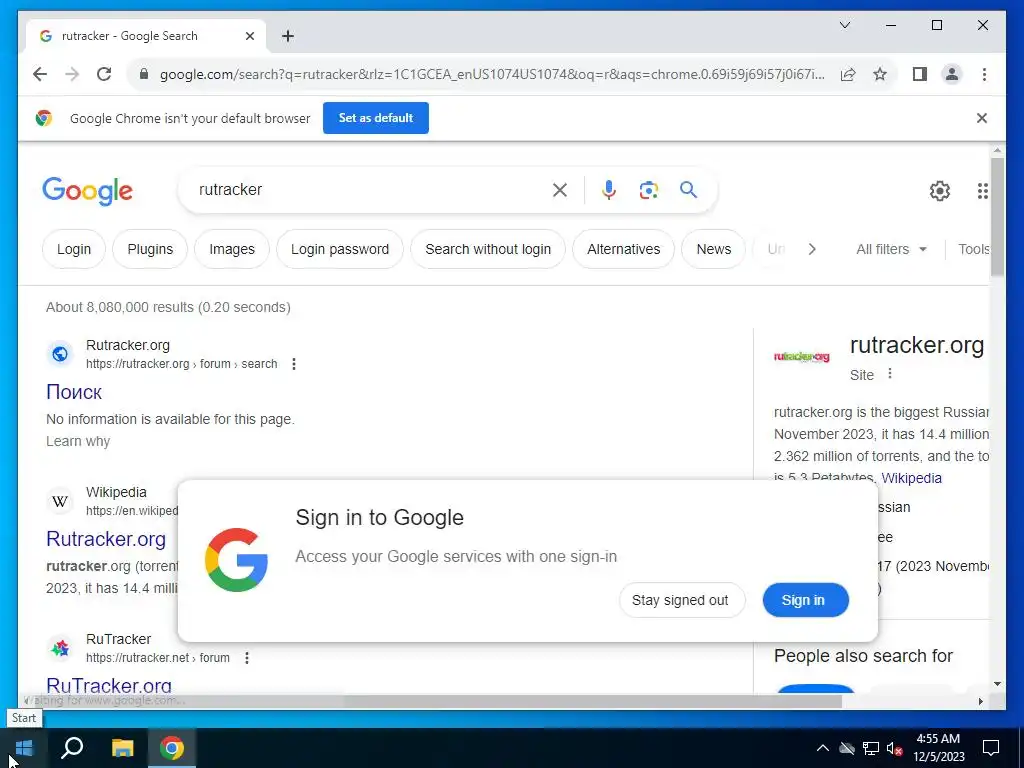Select the Search without login chip

(488, 249)
